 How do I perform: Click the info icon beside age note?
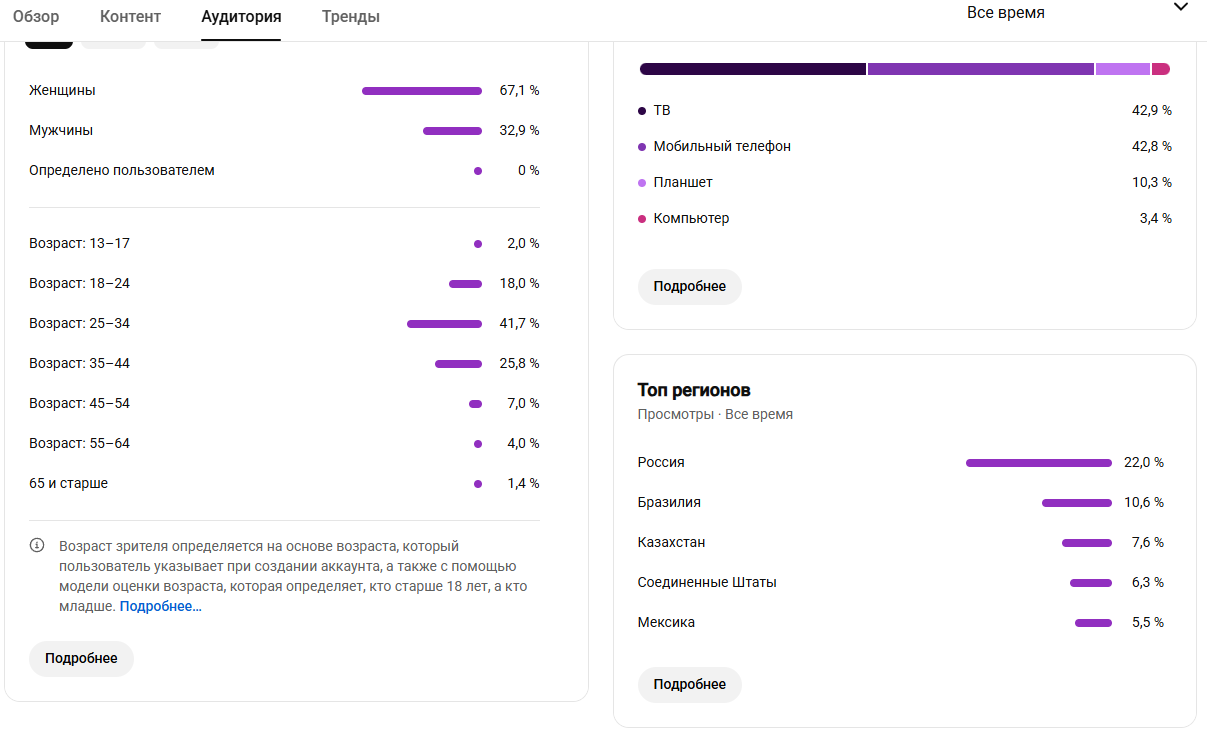(x=37, y=546)
